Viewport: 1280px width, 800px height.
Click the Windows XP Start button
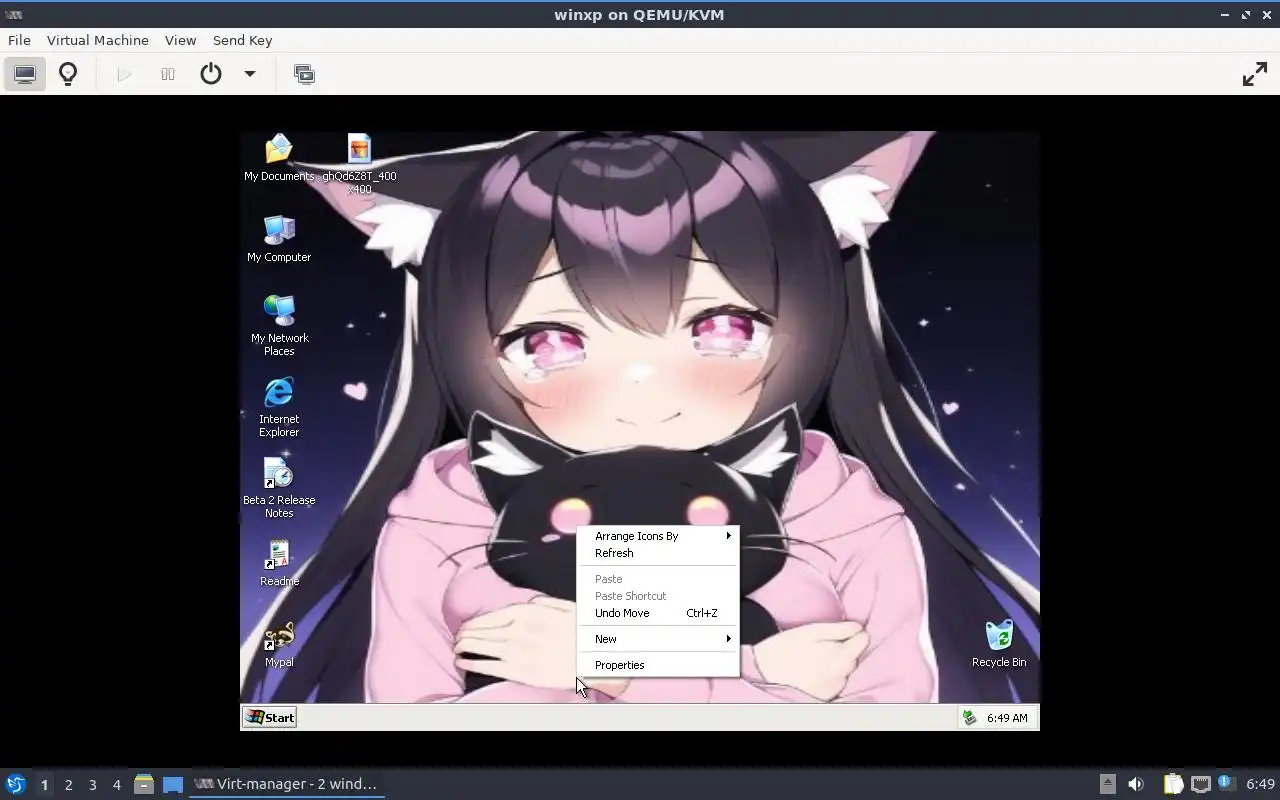point(270,717)
